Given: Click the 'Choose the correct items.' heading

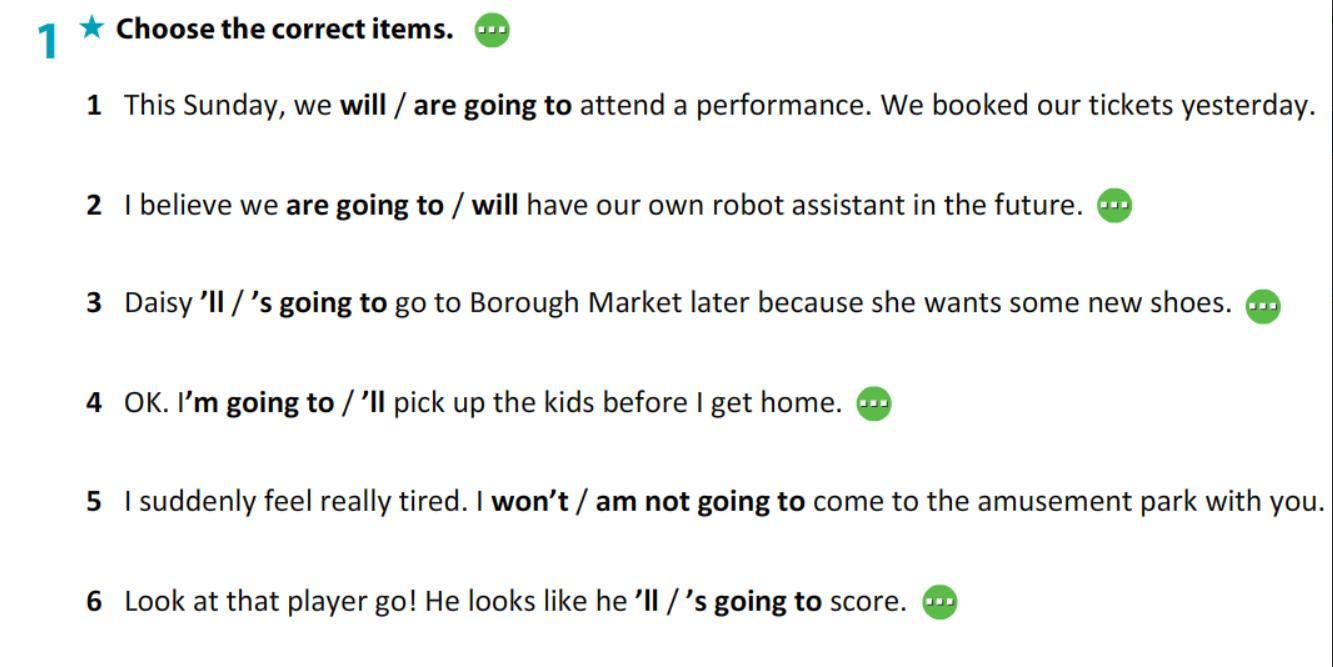Looking at the screenshot, I should point(284,29).
